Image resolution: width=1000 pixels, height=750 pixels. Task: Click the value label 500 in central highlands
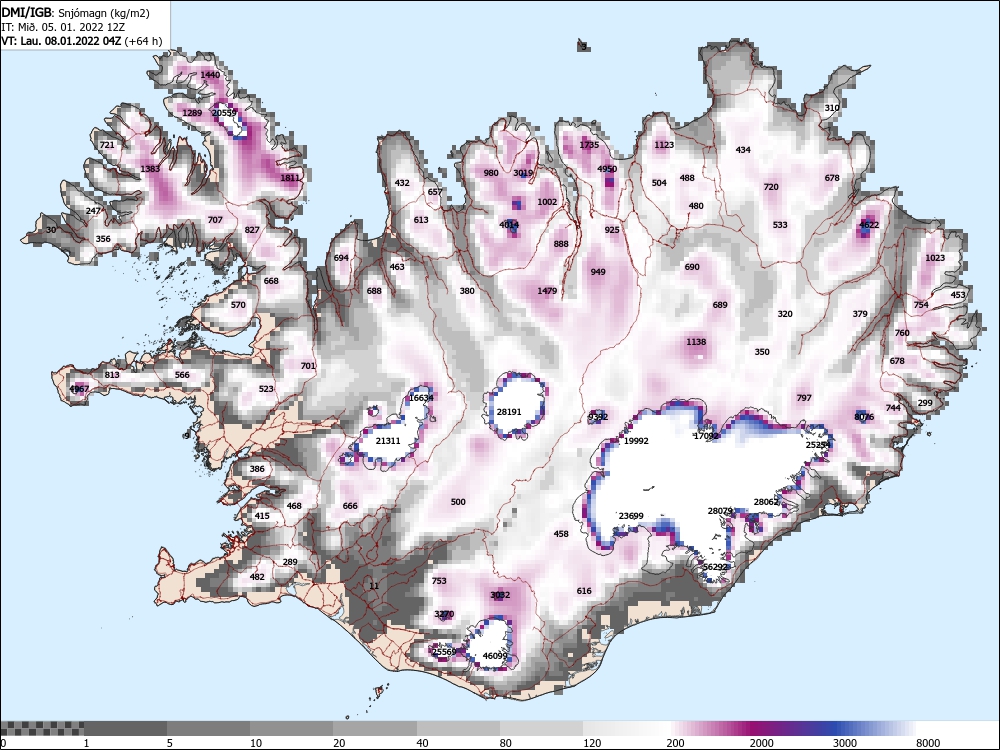pyautogui.click(x=458, y=502)
